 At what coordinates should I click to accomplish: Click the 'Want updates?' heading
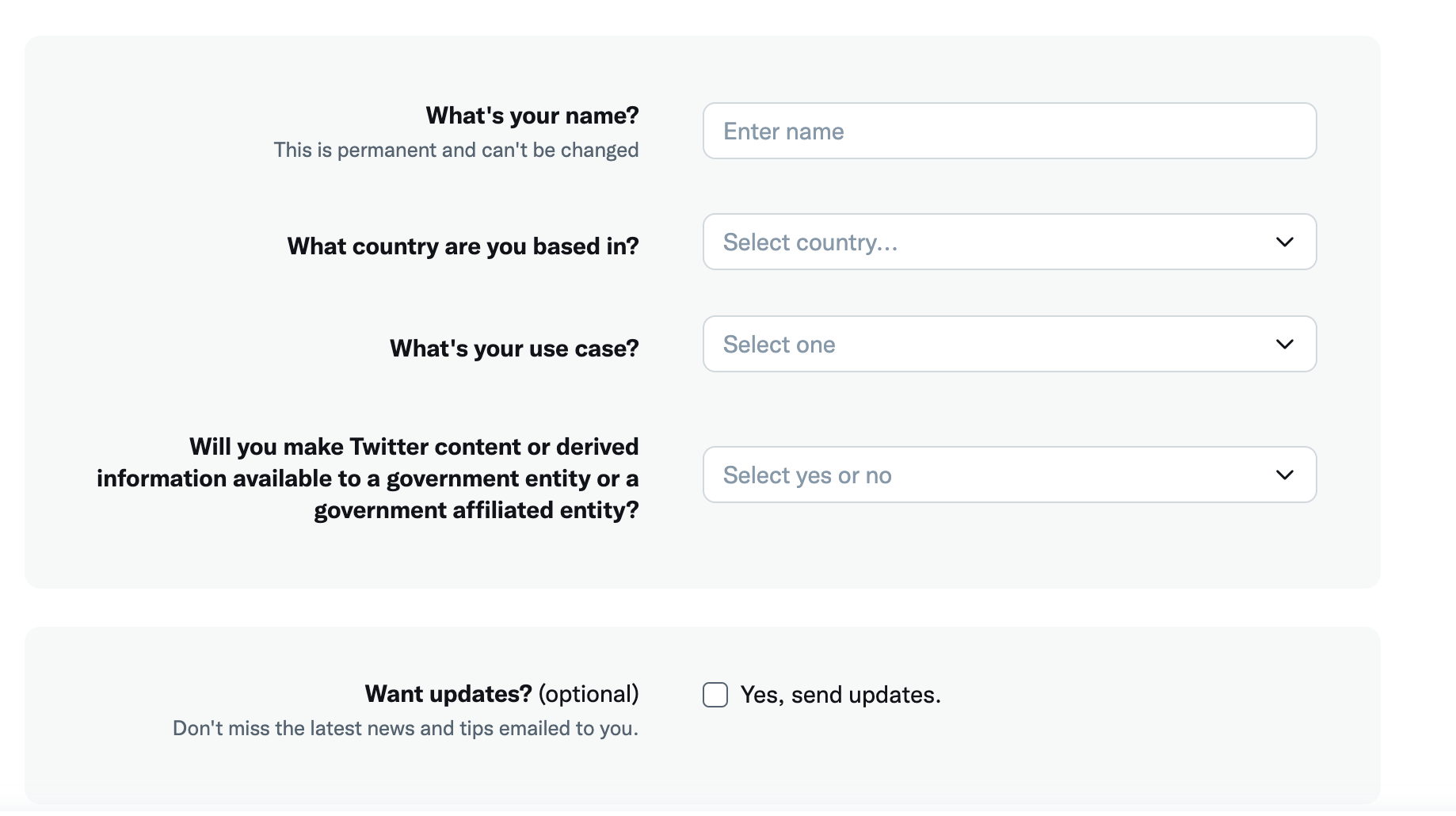[448, 694]
